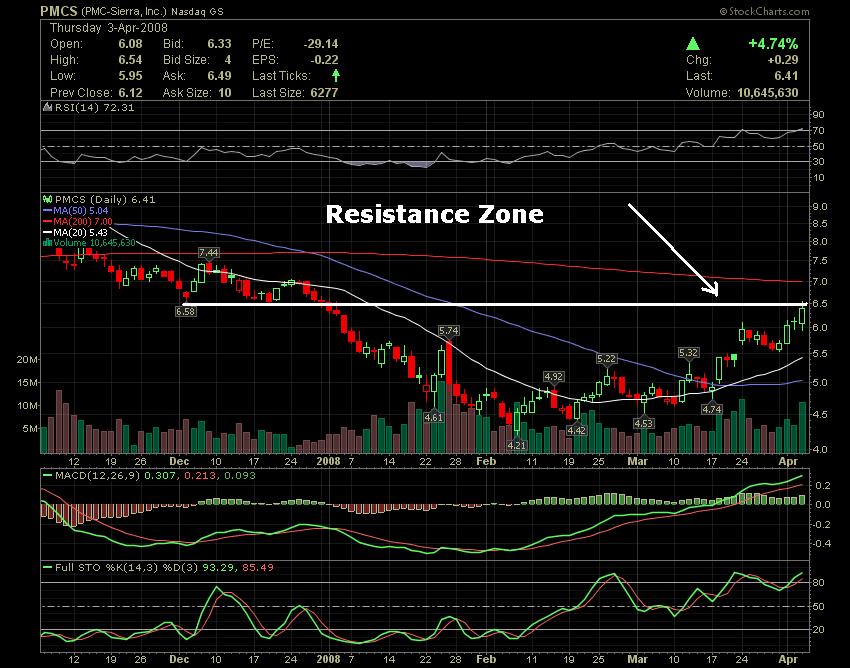Click the 80 label on stochastic axis

pos(818,583)
